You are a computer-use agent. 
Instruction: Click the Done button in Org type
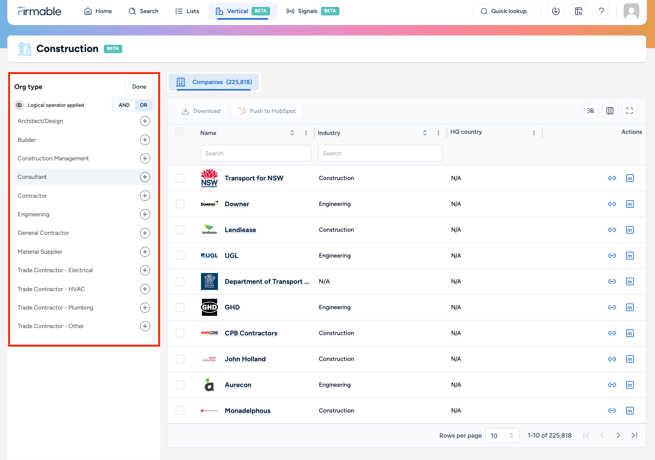(139, 87)
